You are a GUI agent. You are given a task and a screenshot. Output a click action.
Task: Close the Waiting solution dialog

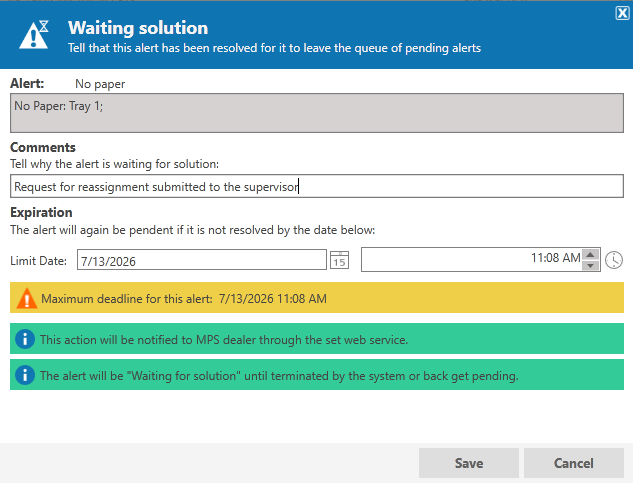pos(623,13)
